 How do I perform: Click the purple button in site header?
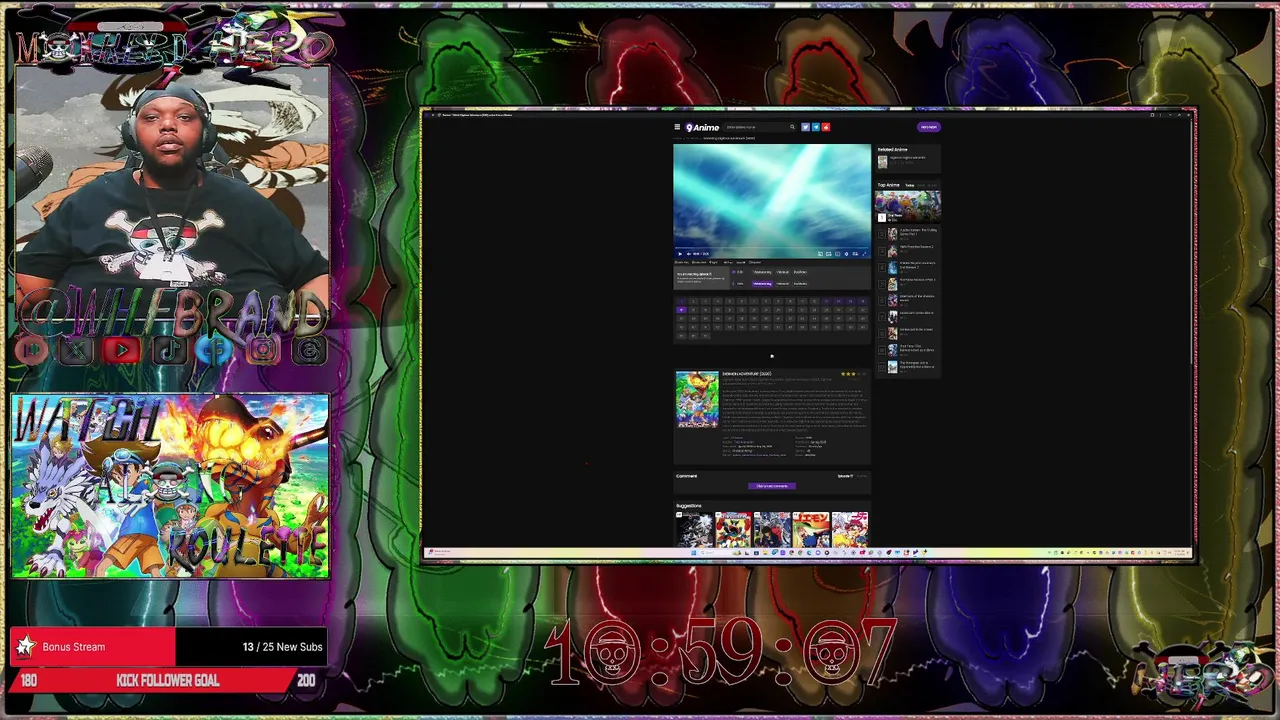coord(929,127)
